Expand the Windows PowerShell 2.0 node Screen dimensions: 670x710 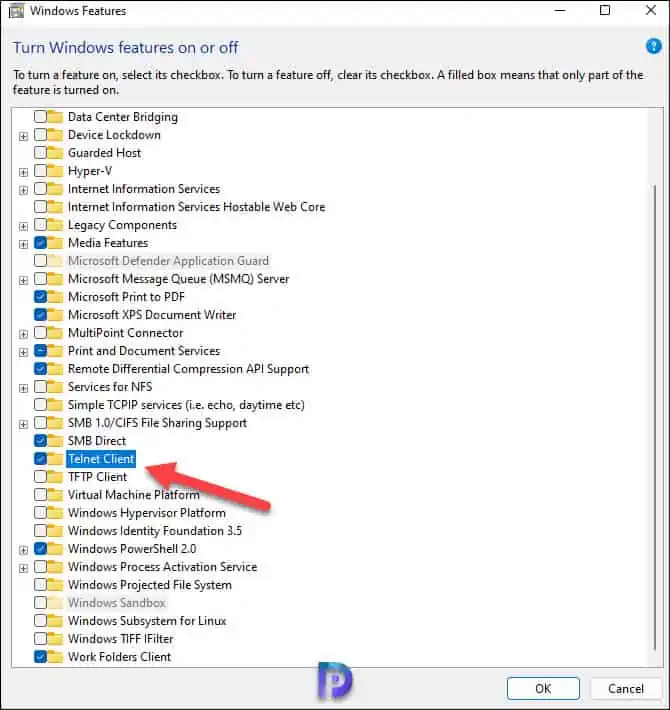(x=24, y=550)
